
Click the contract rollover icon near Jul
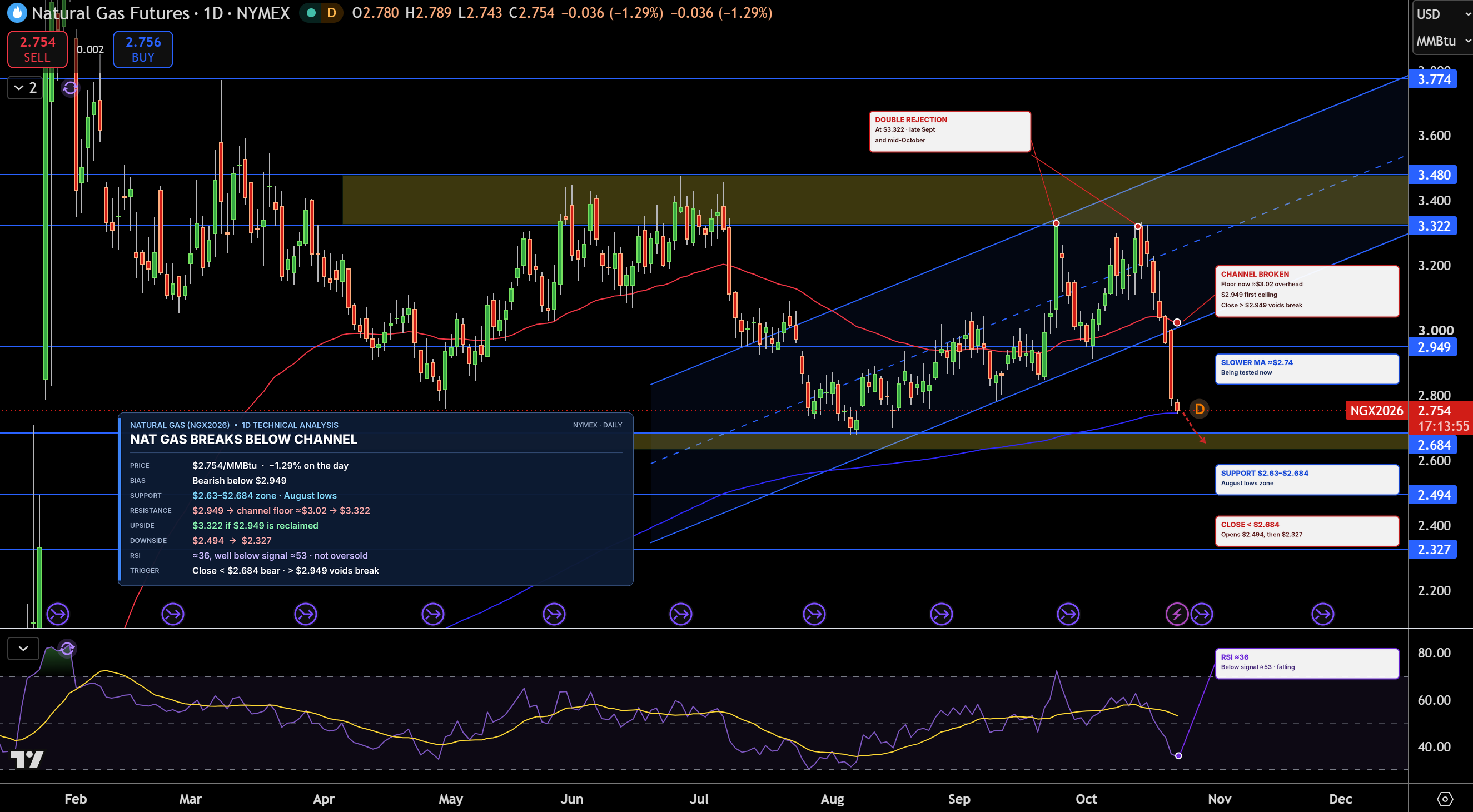[680, 614]
